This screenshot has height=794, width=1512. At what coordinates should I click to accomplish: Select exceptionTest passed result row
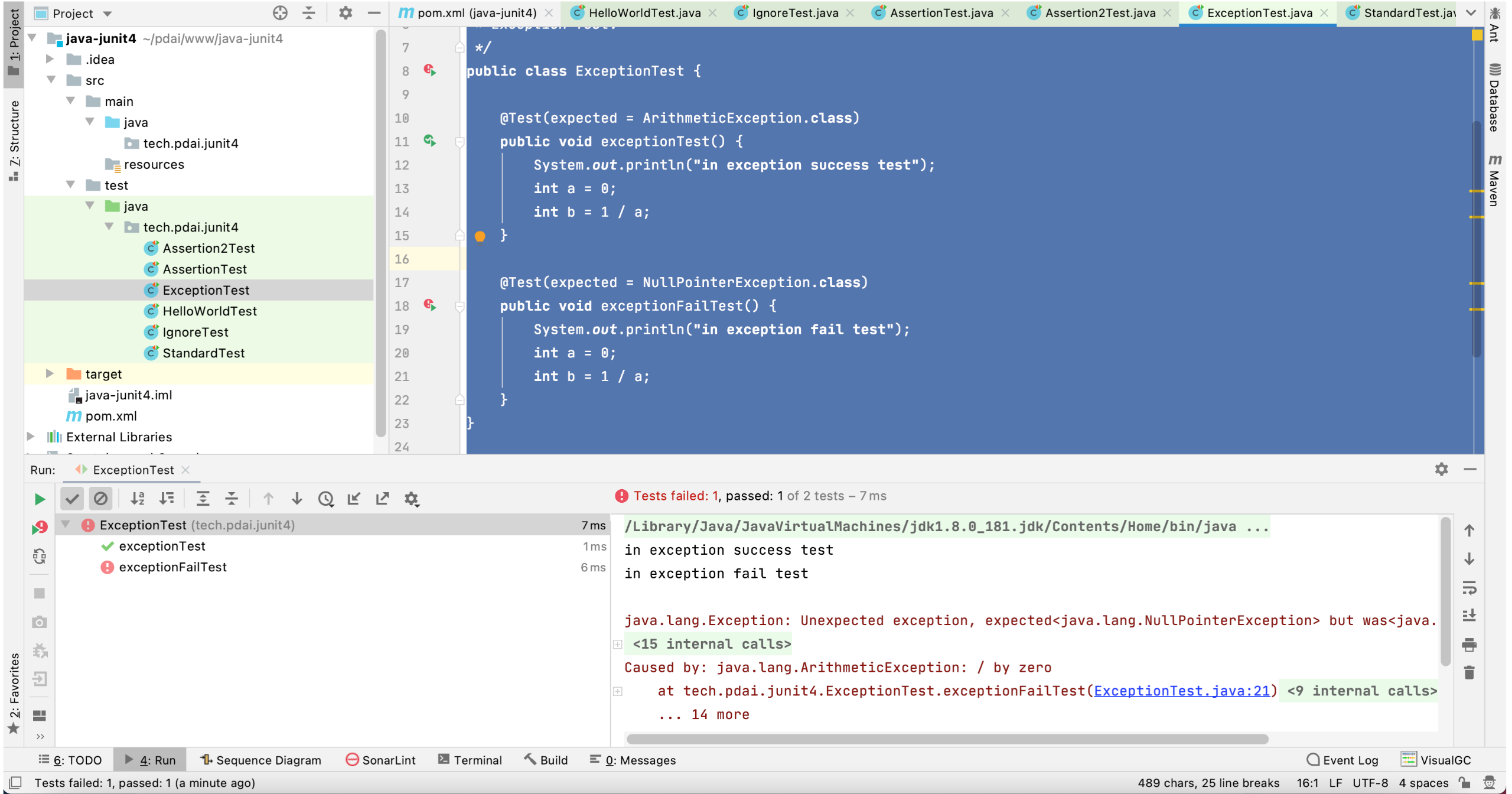333,546
